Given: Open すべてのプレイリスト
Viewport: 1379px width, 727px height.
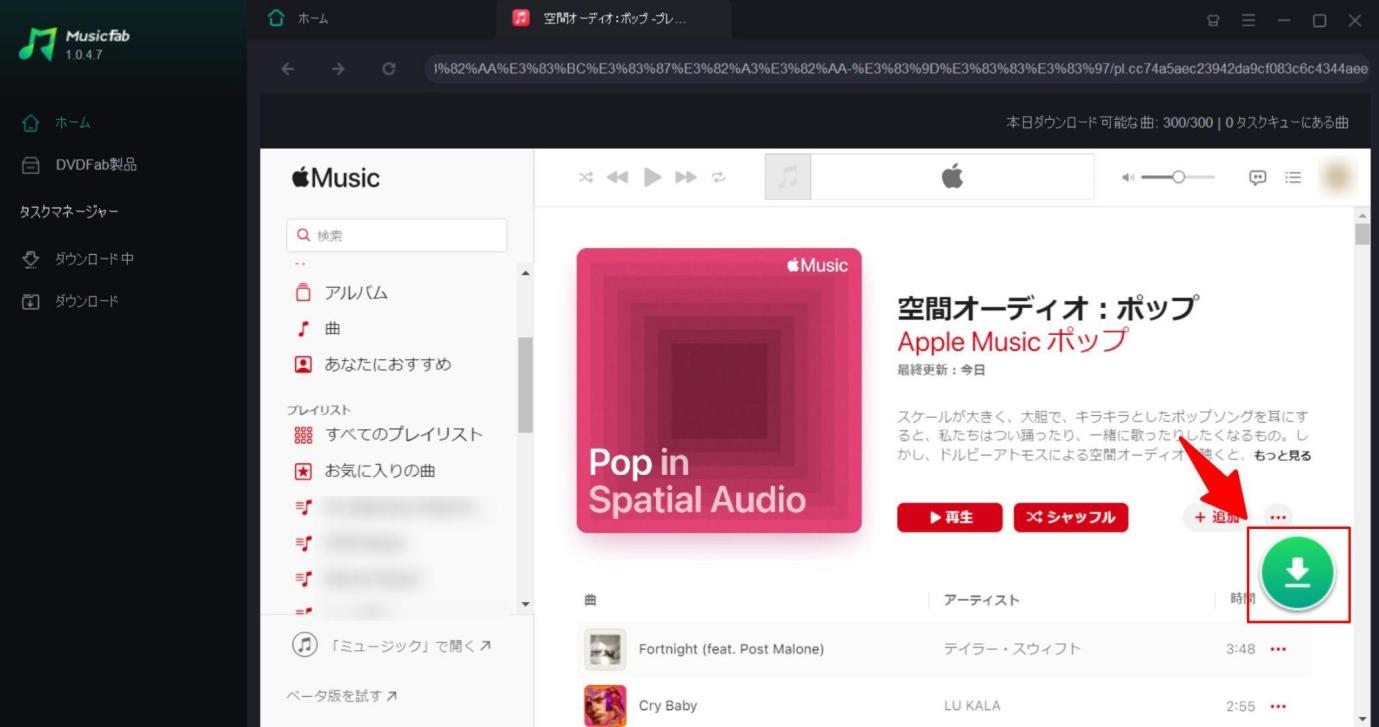Looking at the screenshot, I should [388, 435].
